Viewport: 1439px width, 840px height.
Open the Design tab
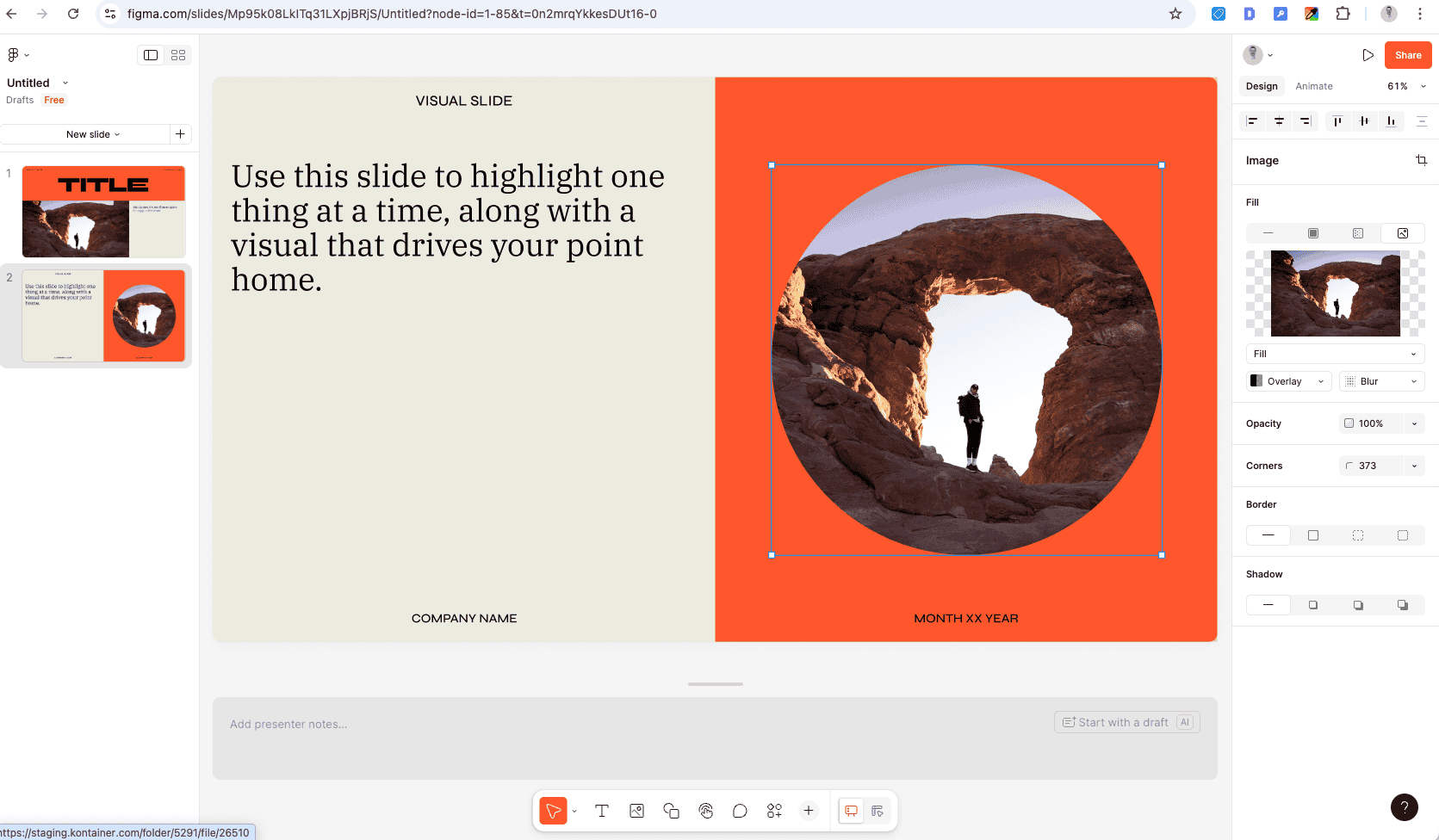1262,86
